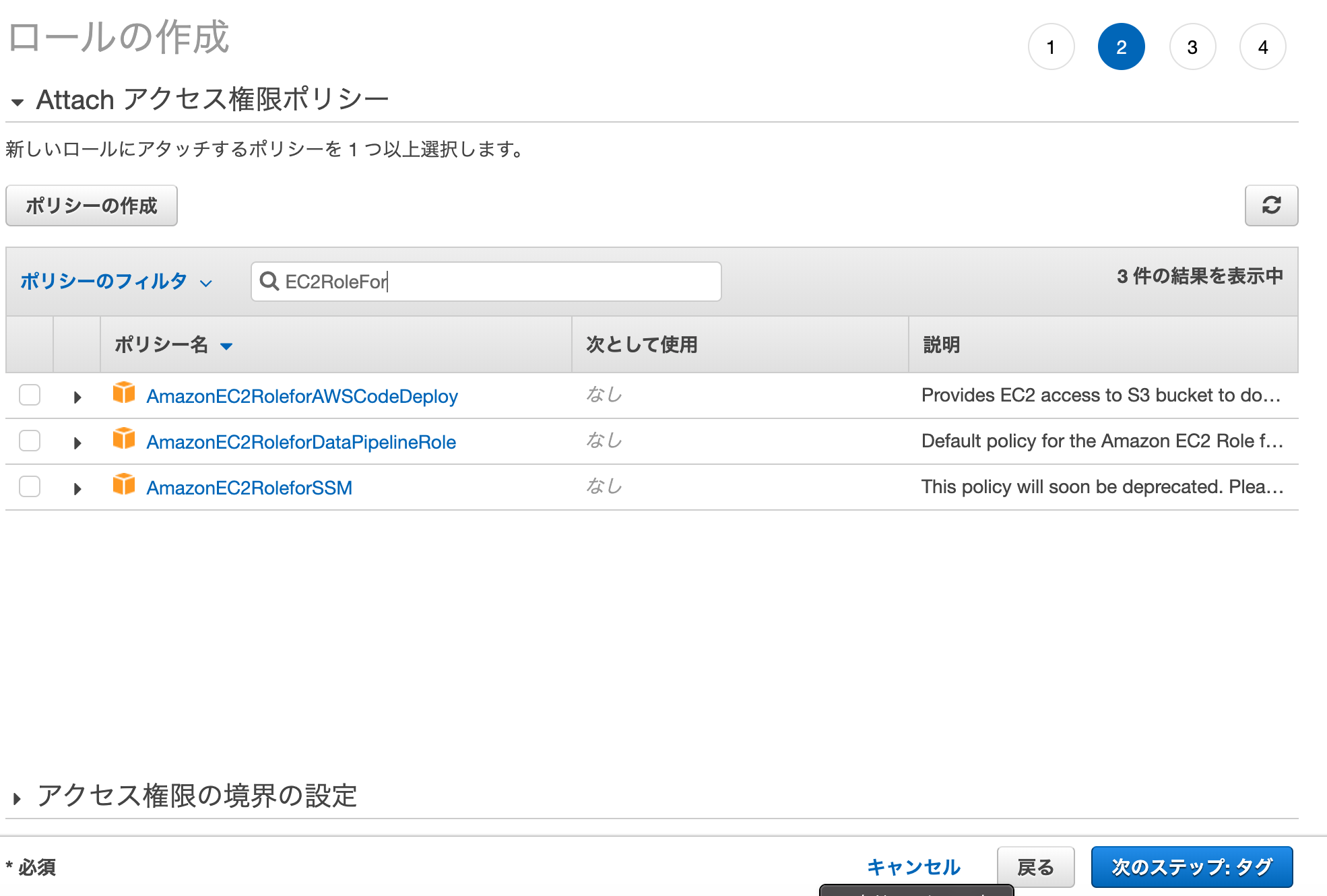The width and height of the screenshot is (1327, 896).
Task: Expand the AmazonEC2RoleforSSM row details
Action: 77,489
